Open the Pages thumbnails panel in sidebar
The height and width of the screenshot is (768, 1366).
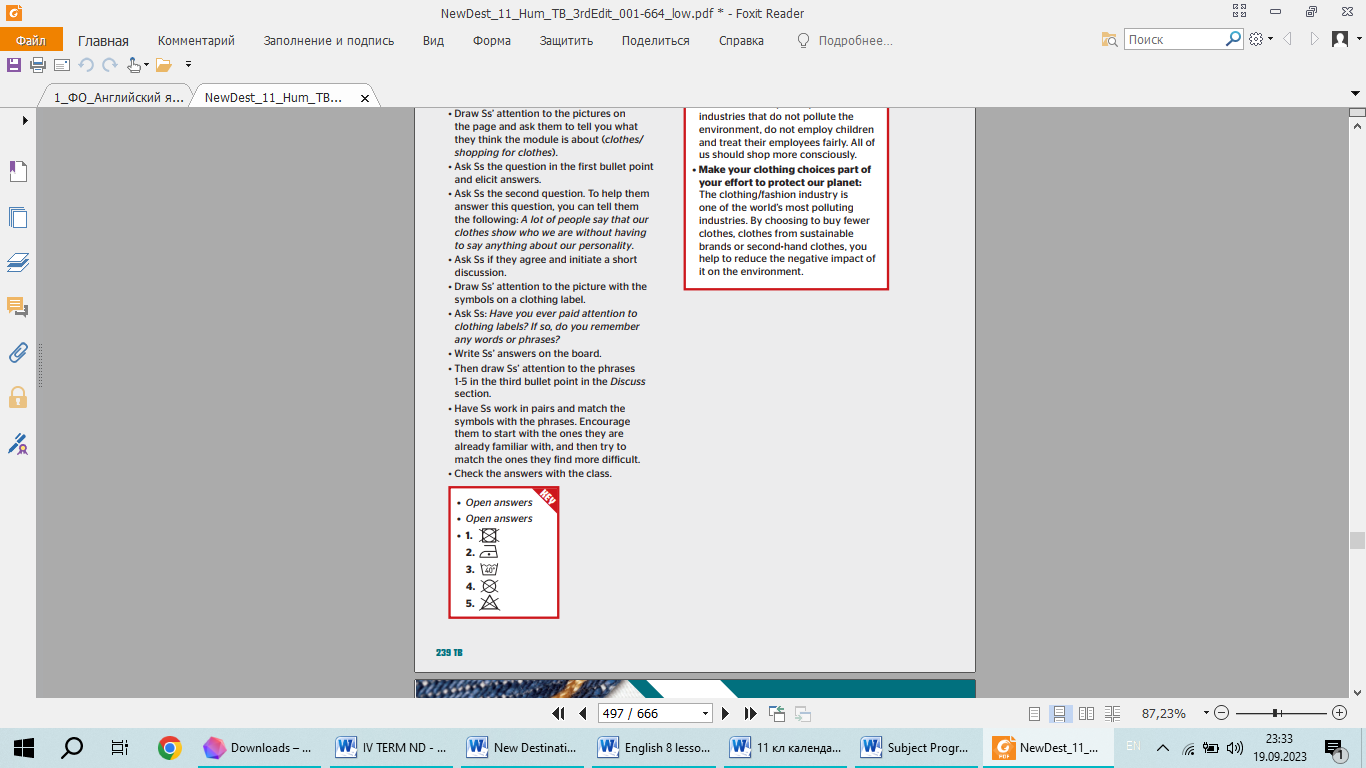tap(18, 217)
